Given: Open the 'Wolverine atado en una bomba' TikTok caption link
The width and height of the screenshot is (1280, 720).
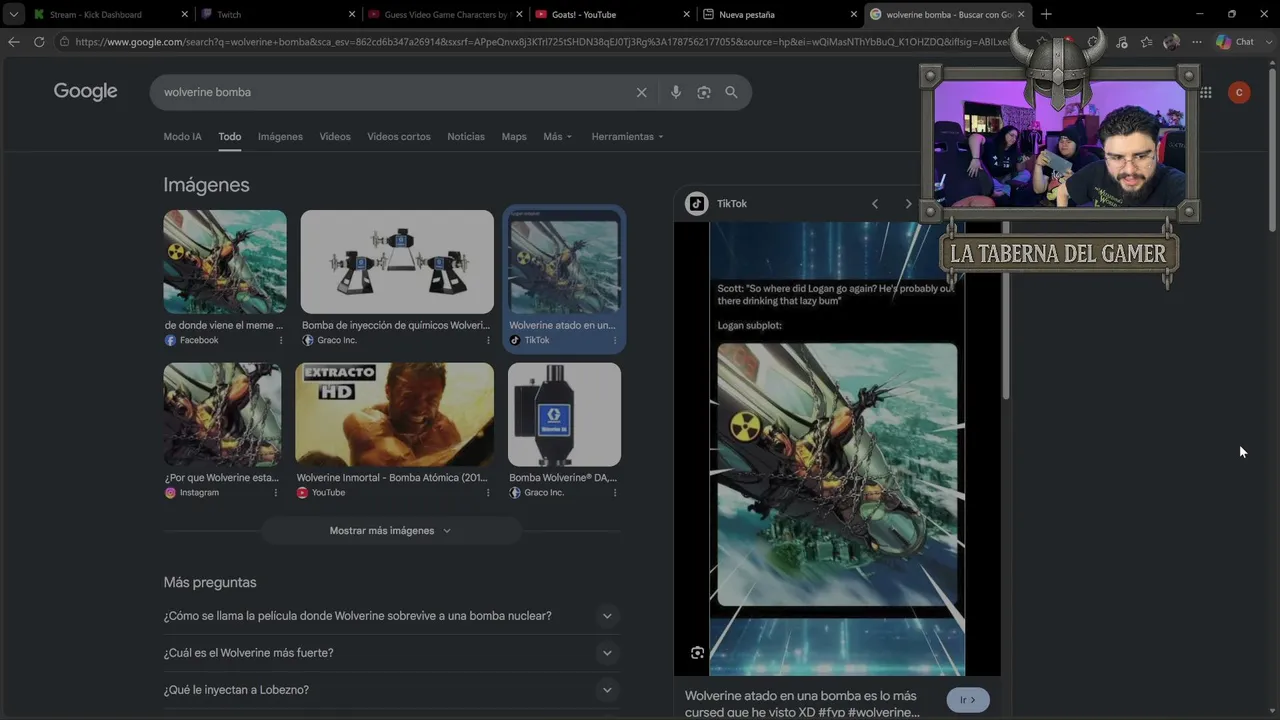Looking at the screenshot, I should click(801, 704).
